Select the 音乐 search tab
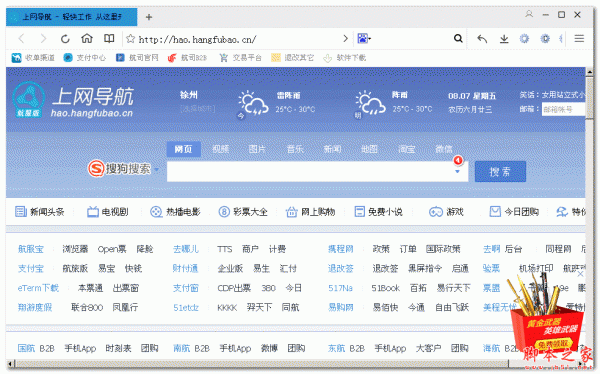Screen dimensions: 600x374 click(295, 149)
